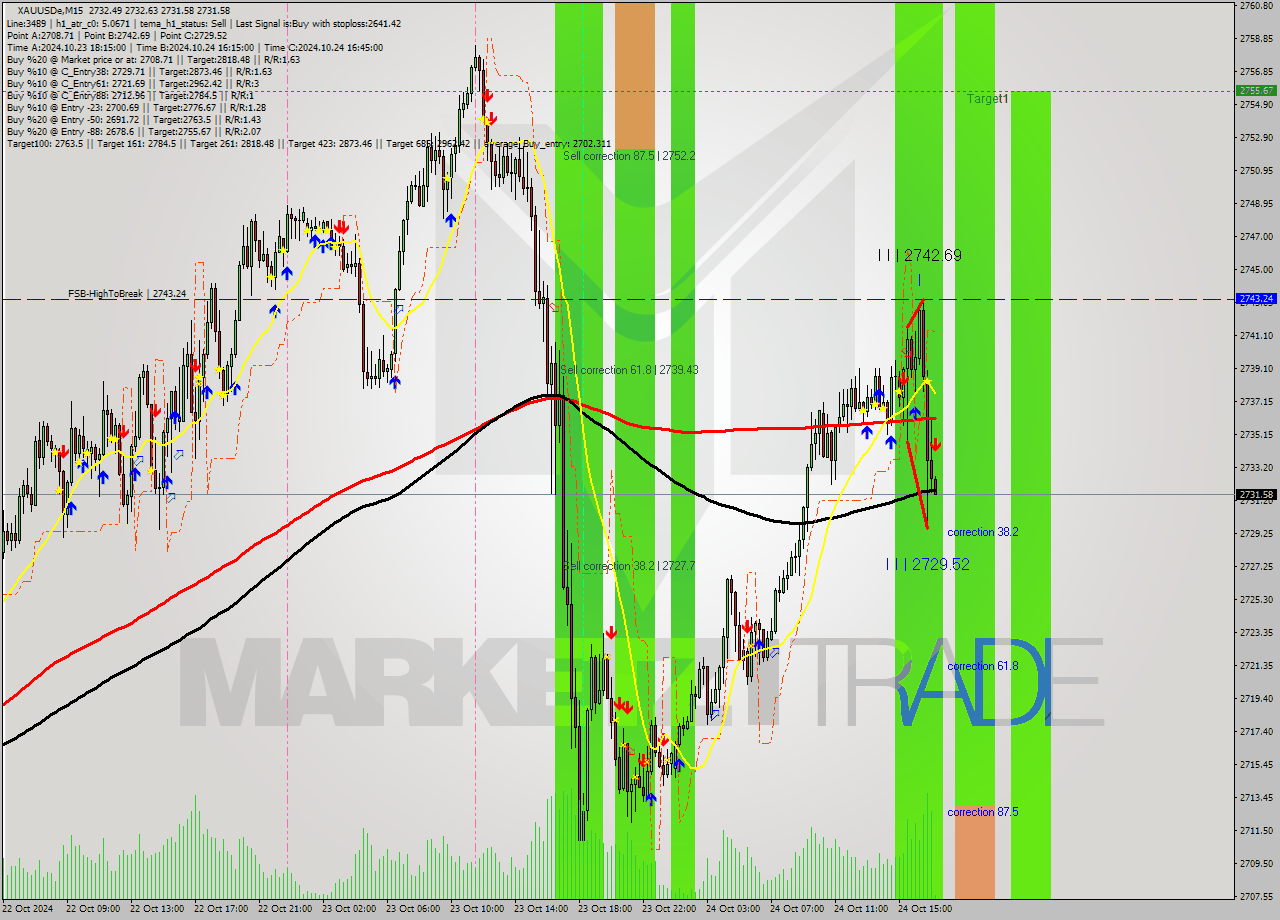Click the FSB-HighToBreak 2743.24 label
The image size is (1280, 920).
coord(127,293)
